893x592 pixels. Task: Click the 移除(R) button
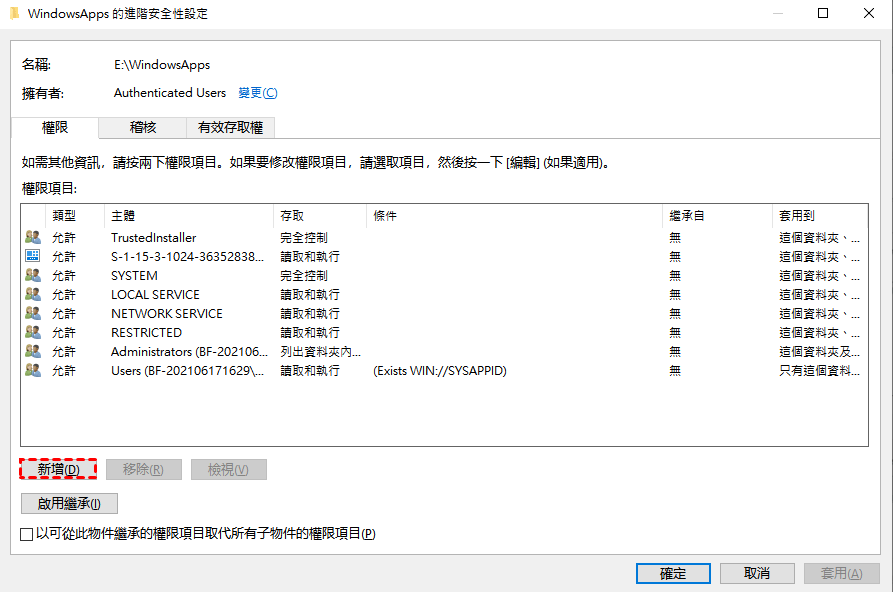[144, 469]
